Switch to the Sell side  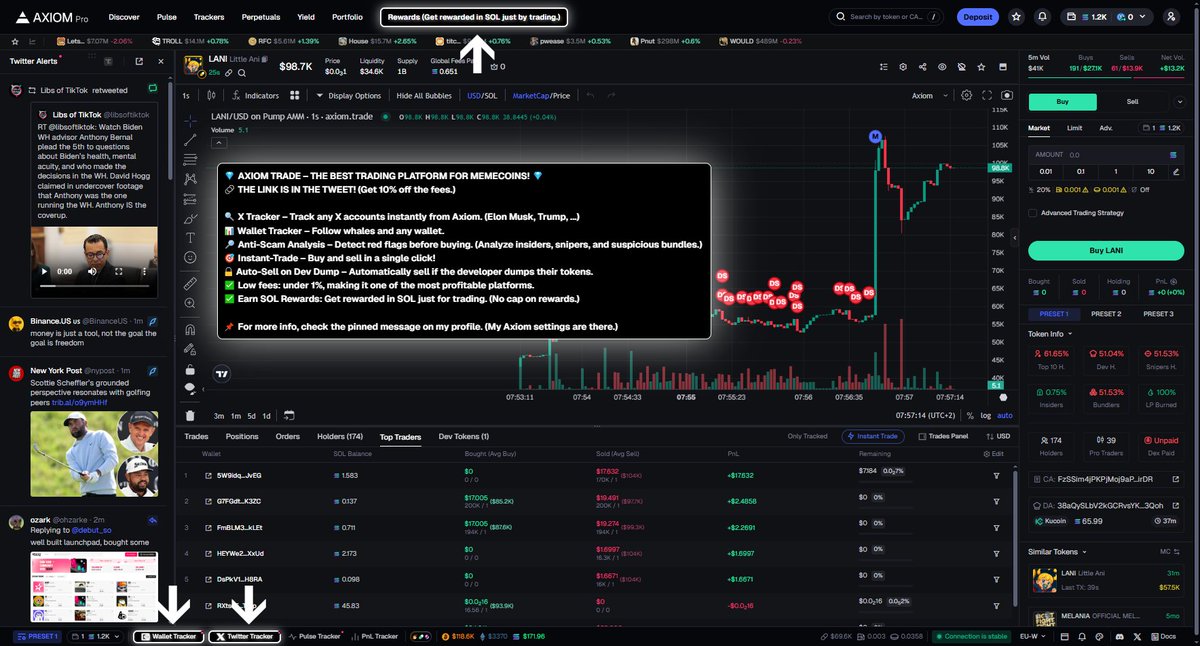point(1132,101)
